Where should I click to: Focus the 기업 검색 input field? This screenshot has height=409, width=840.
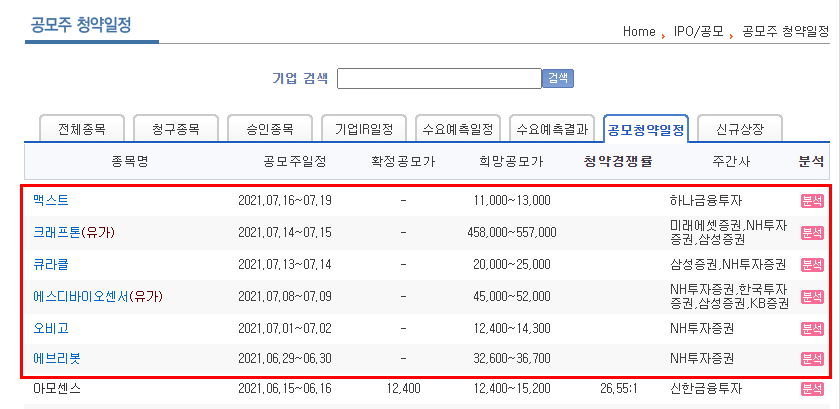pos(439,78)
